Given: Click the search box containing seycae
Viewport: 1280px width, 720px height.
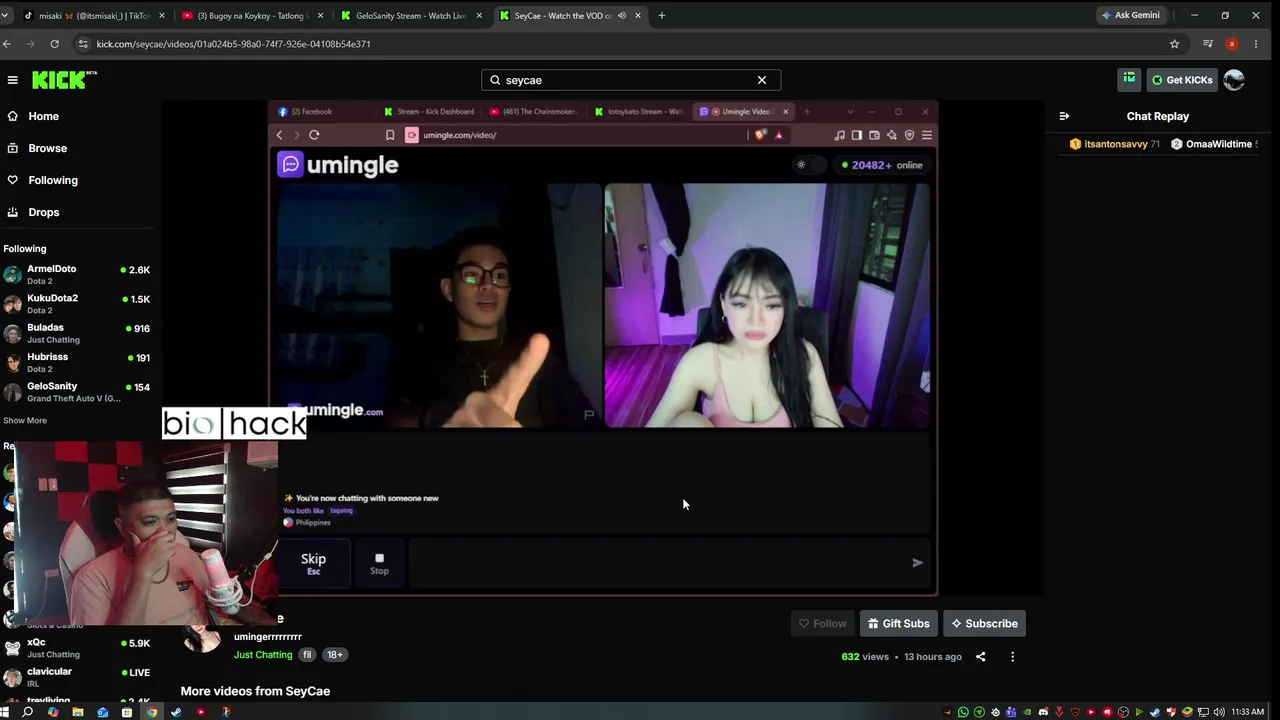Looking at the screenshot, I should coord(631,80).
